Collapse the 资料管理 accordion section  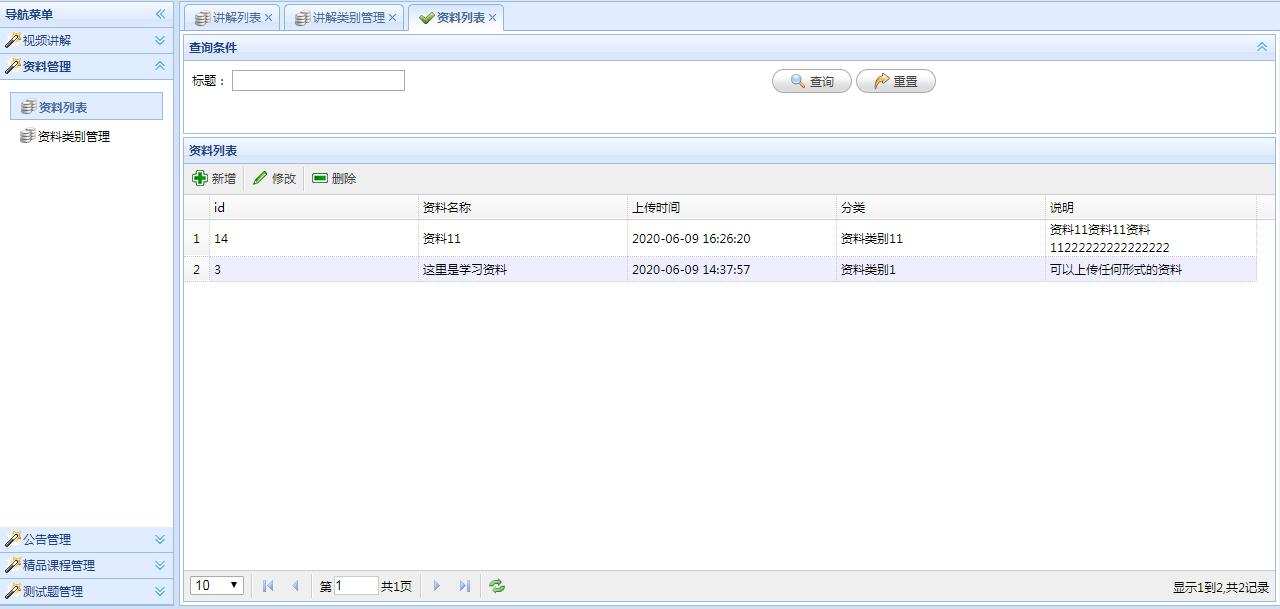pyautogui.click(x=160, y=66)
